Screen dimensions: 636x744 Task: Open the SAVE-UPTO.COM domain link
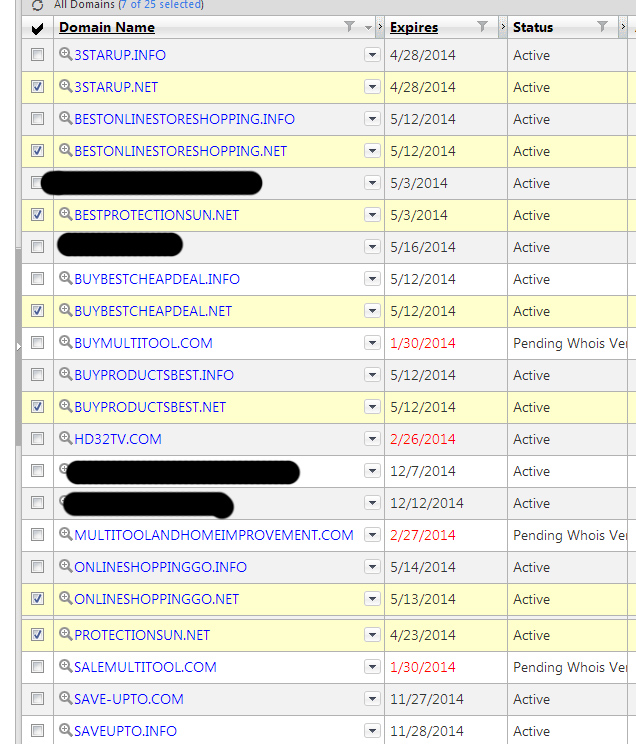tap(129, 699)
